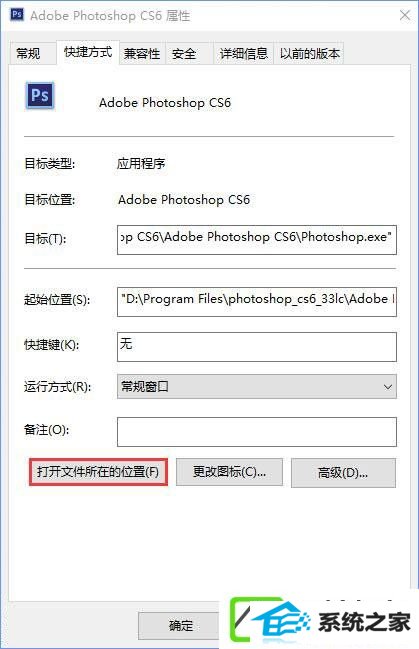Close the properties dialog with X
The image size is (419, 649).
click(405, 16)
